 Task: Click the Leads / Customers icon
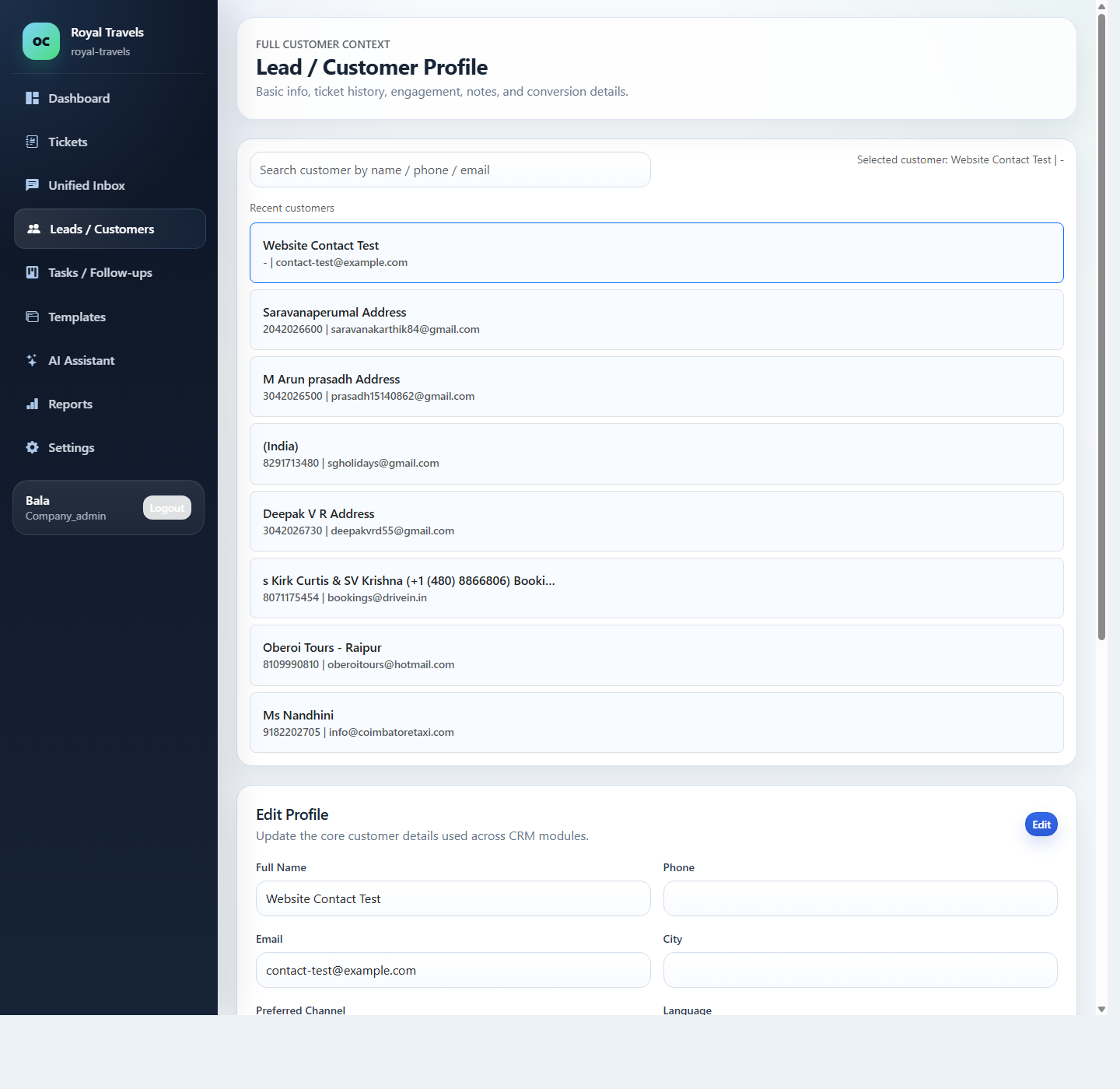[33, 229]
